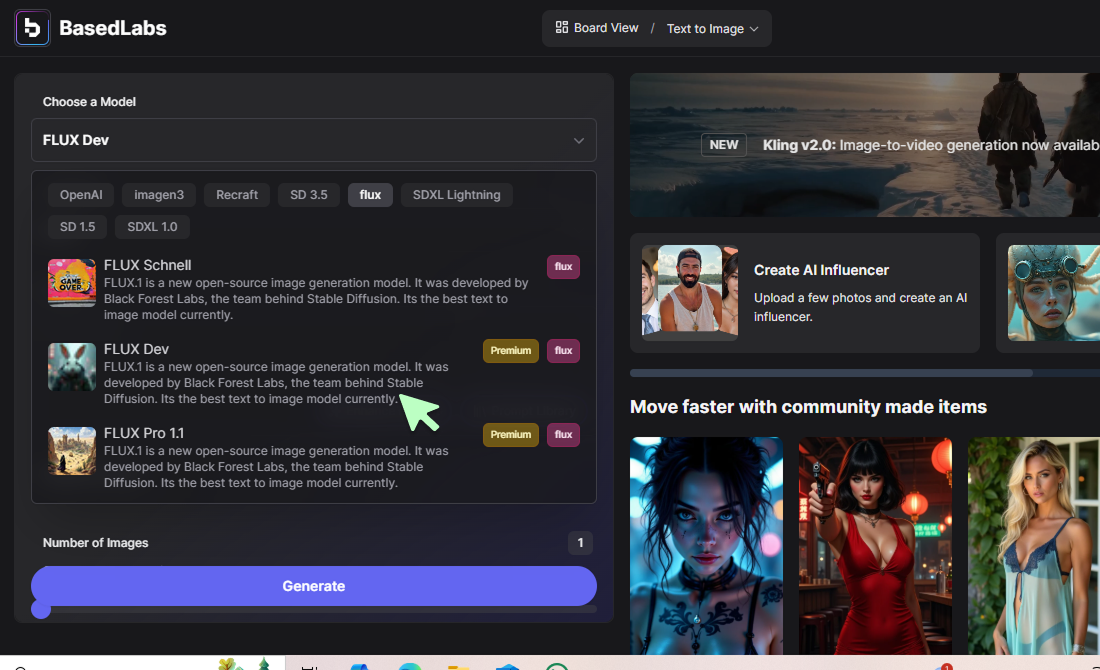Viewport: 1100px width, 670px height.
Task: Show the Recraft model tab
Action: tap(237, 195)
